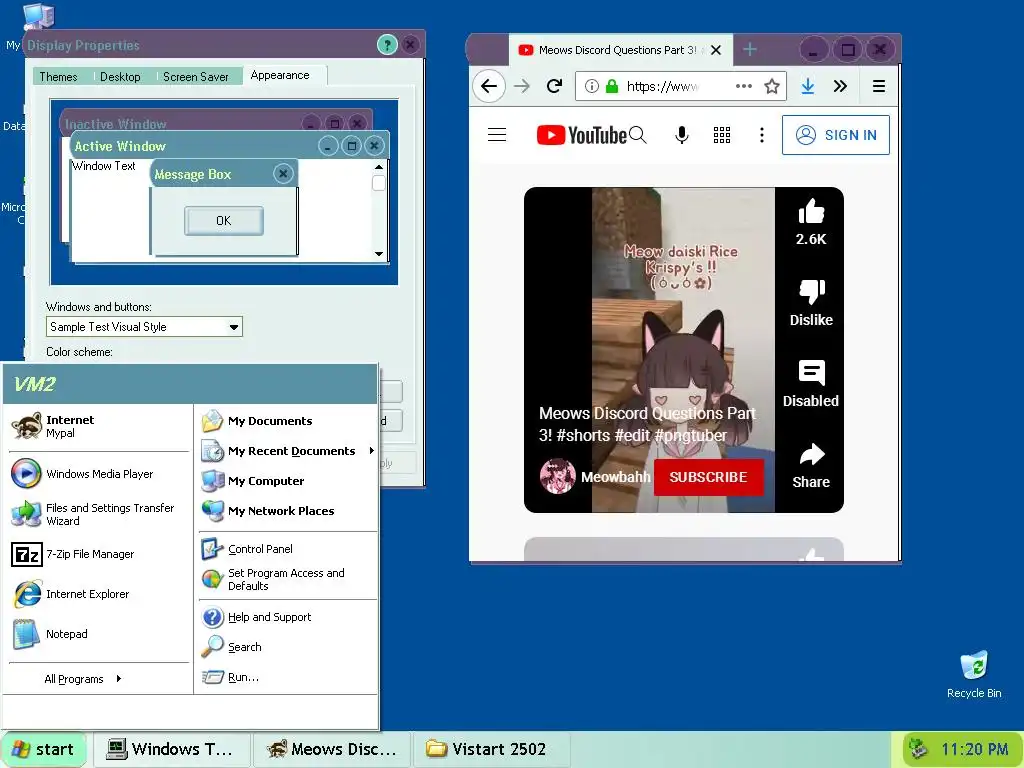Open YouTube settings three-dot menu
This screenshot has width=1024, height=768.
[761, 135]
